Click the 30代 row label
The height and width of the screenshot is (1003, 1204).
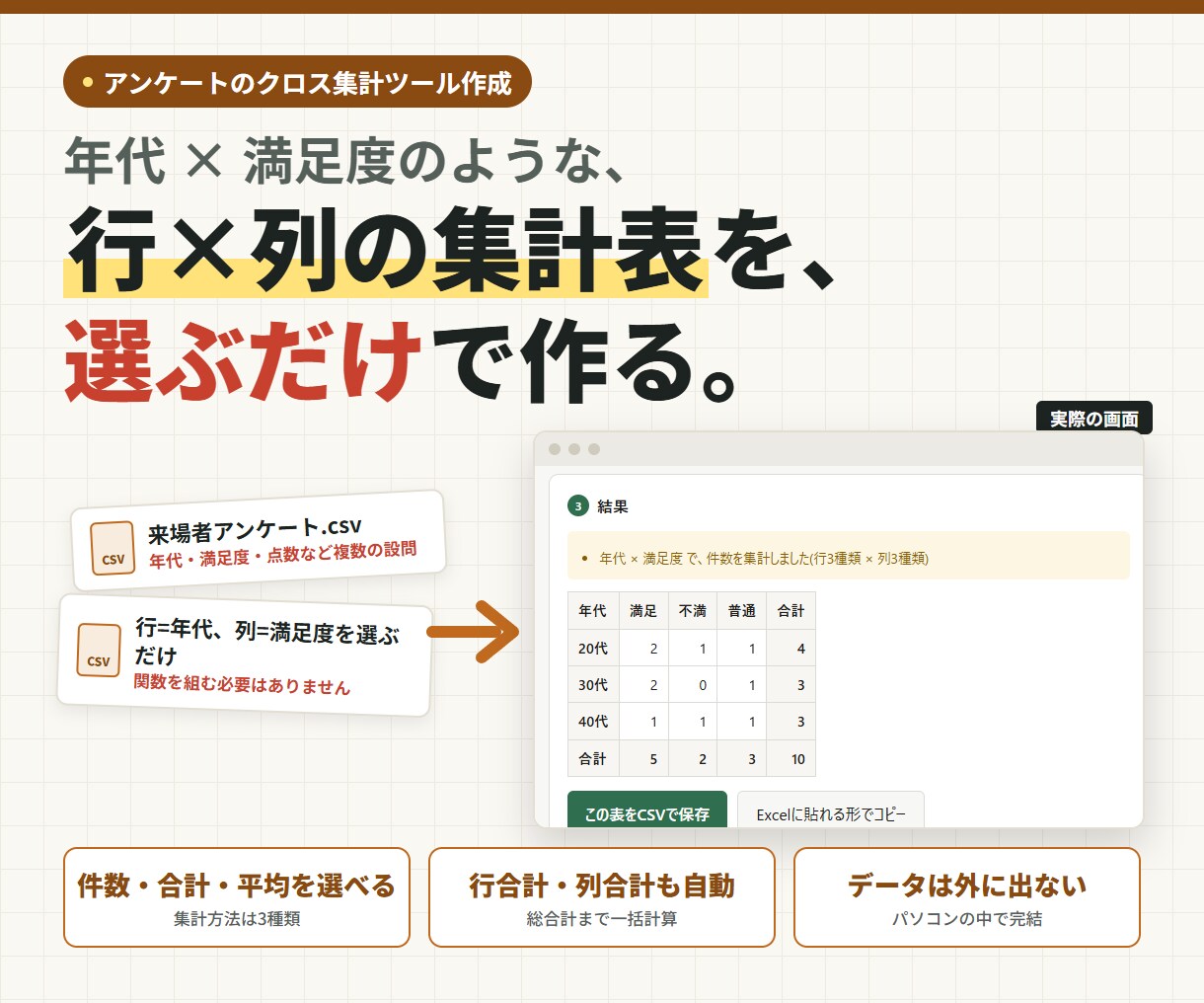[593, 685]
